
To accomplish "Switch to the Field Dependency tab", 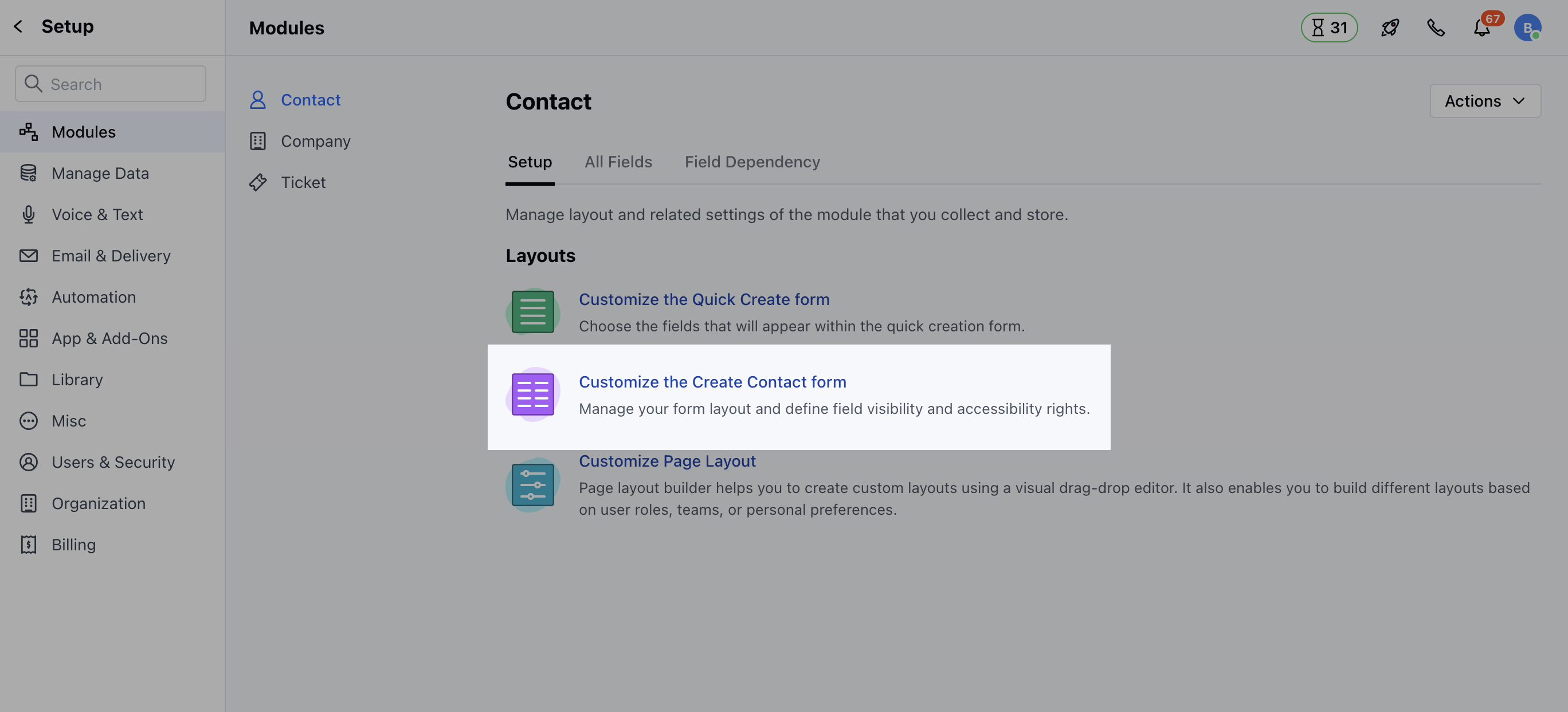I will click(752, 162).
